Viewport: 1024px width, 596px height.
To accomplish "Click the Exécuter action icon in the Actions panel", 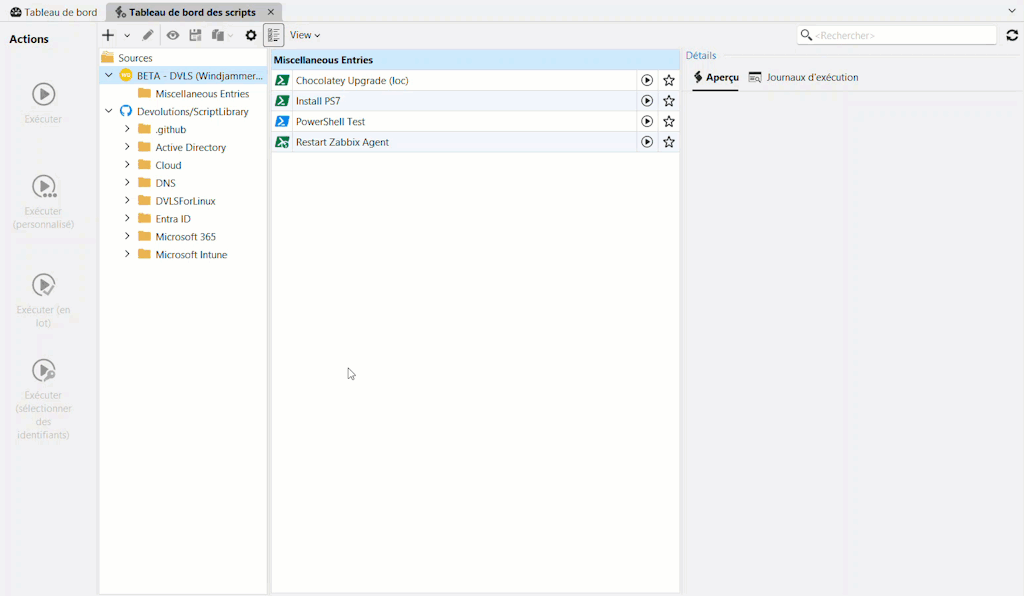I will point(43,95).
